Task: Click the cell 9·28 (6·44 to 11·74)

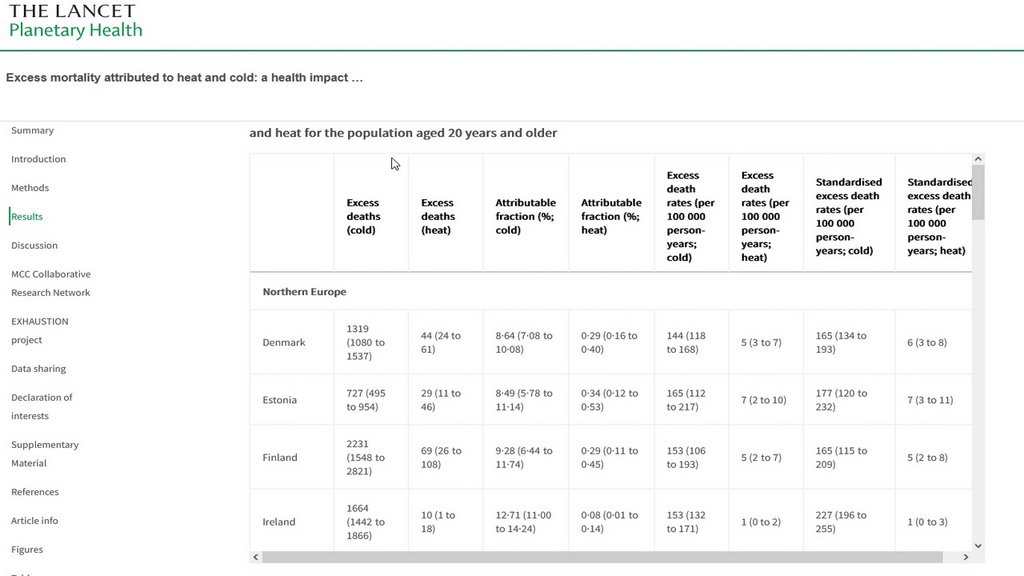Action: tap(524, 457)
